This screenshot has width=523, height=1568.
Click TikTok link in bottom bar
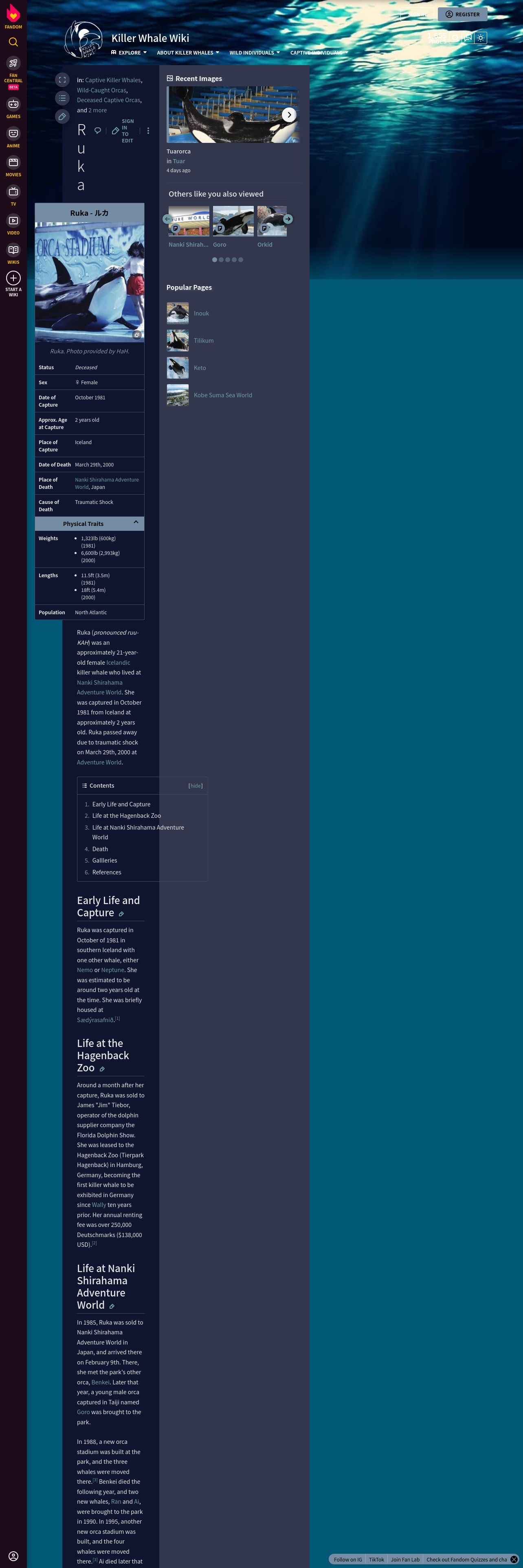click(376, 1559)
